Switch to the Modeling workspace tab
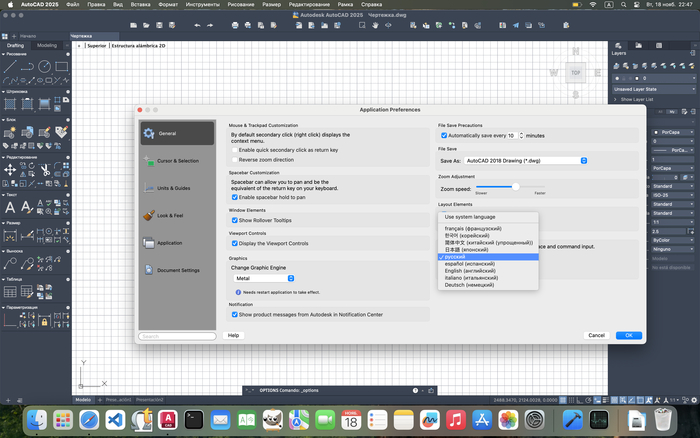Screen dimensions: 700x438 [x=46, y=45]
